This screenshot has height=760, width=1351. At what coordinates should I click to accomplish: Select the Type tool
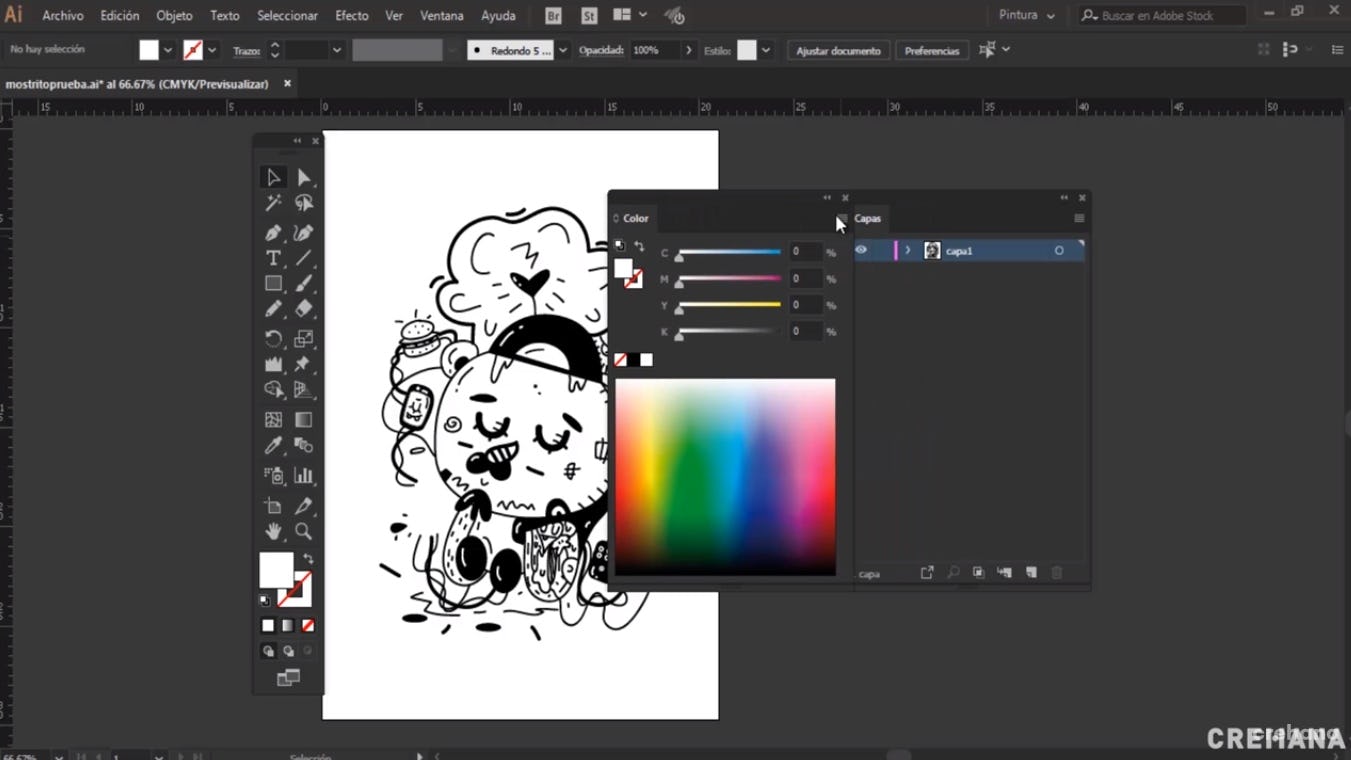click(273, 258)
